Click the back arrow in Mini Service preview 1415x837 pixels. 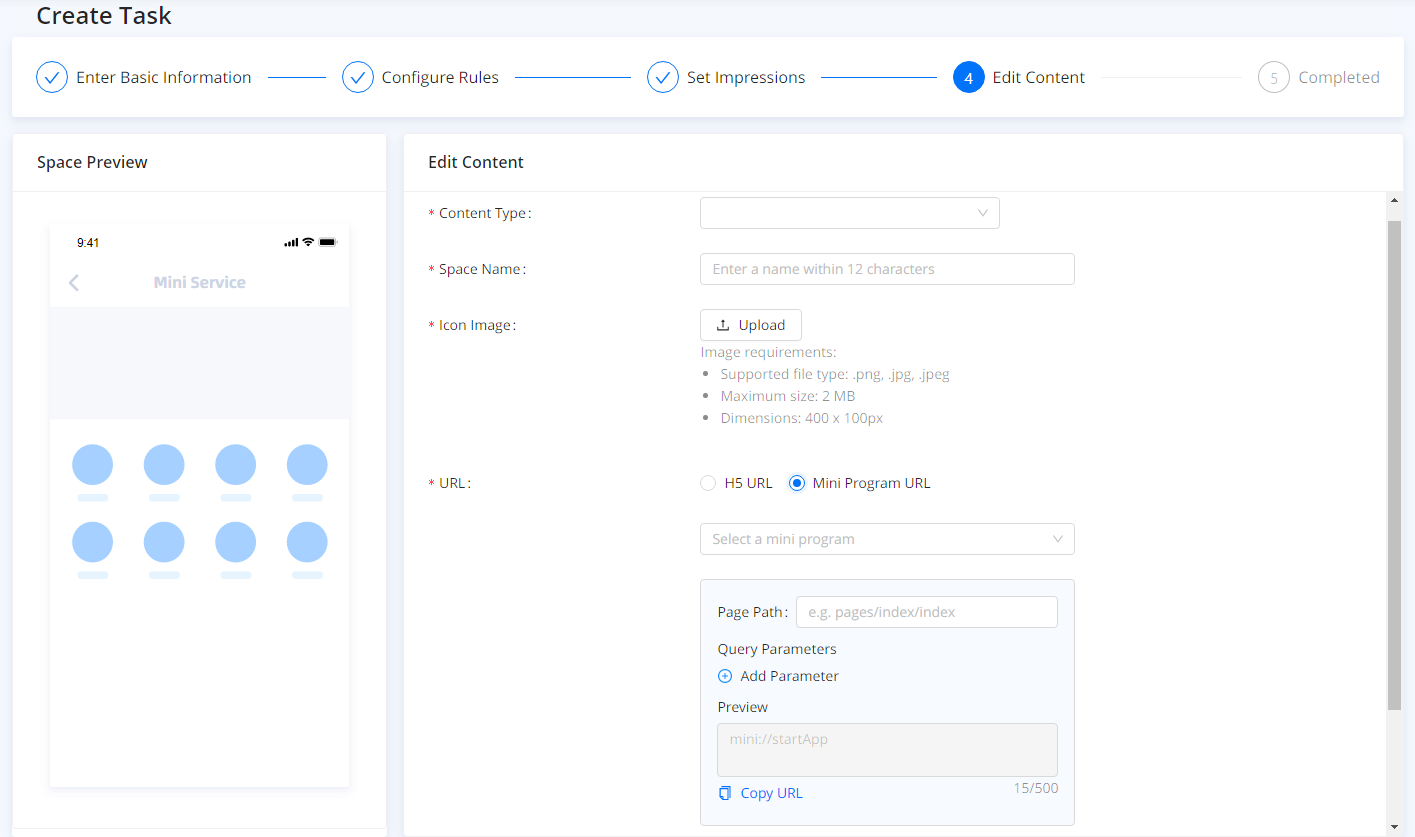(x=74, y=283)
